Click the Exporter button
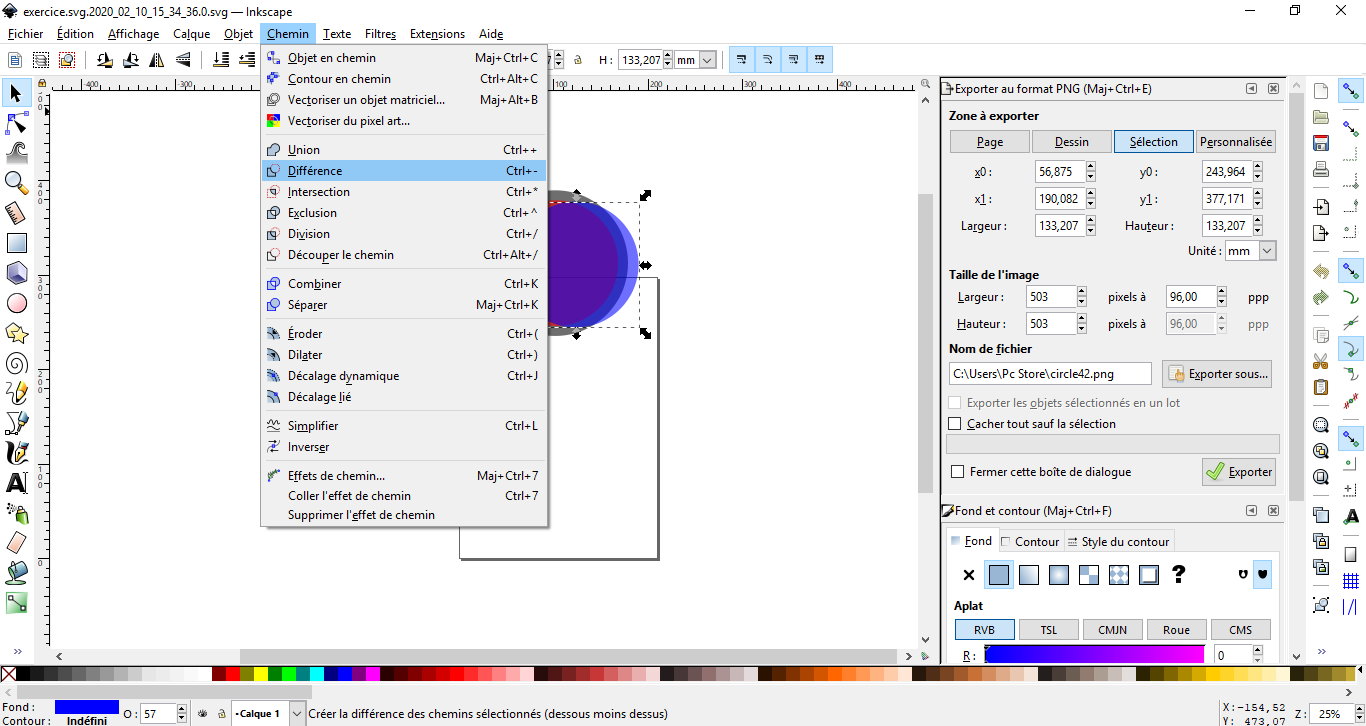 pos(1239,472)
